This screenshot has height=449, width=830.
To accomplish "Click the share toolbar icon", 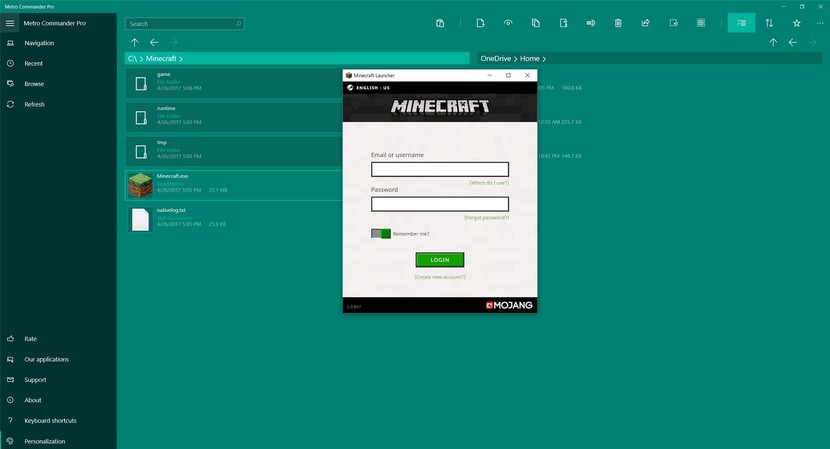I will coord(646,23).
